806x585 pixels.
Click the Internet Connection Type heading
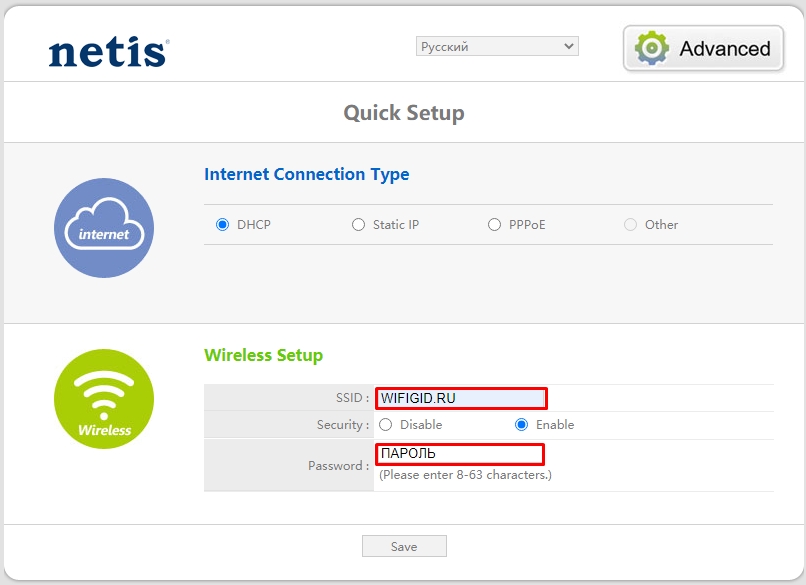click(x=306, y=174)
